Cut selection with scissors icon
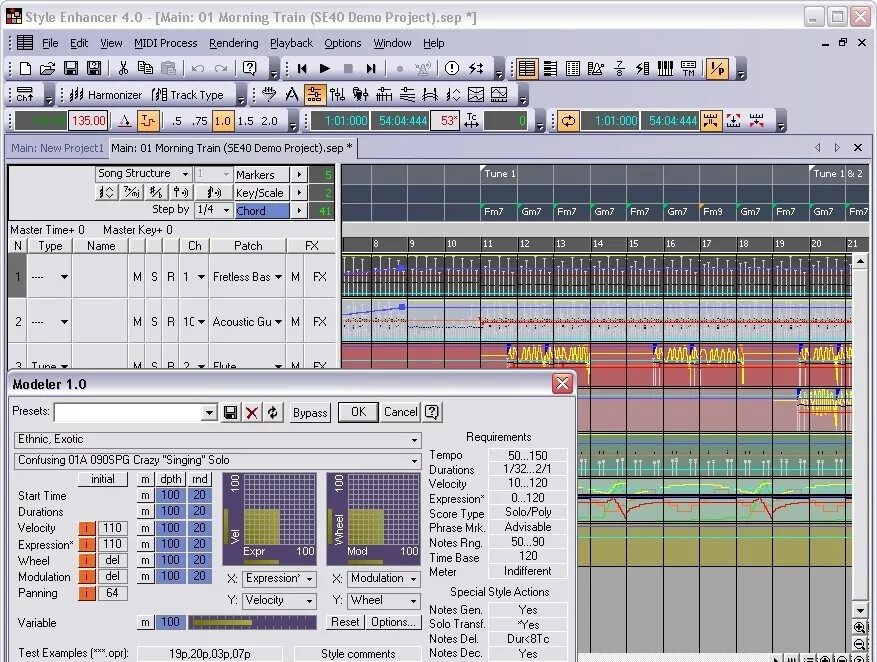 [123, 69]
